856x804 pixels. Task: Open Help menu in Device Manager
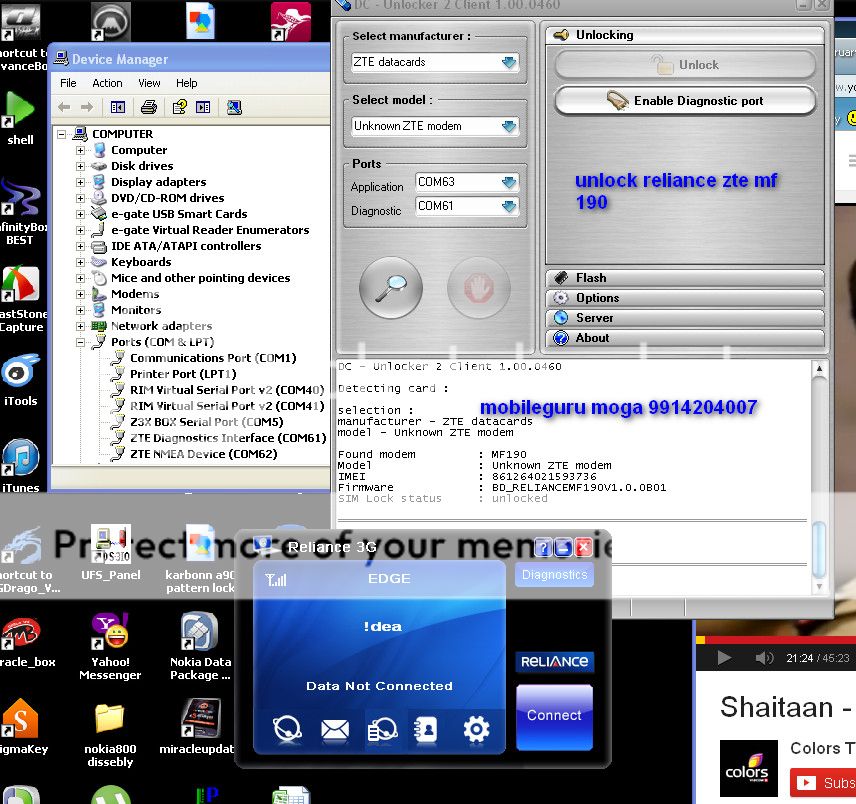tap(187, 83)
